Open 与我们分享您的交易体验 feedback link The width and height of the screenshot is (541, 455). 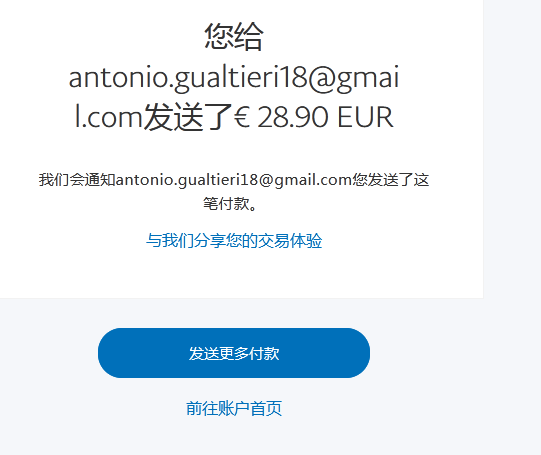tap(234, 240)
